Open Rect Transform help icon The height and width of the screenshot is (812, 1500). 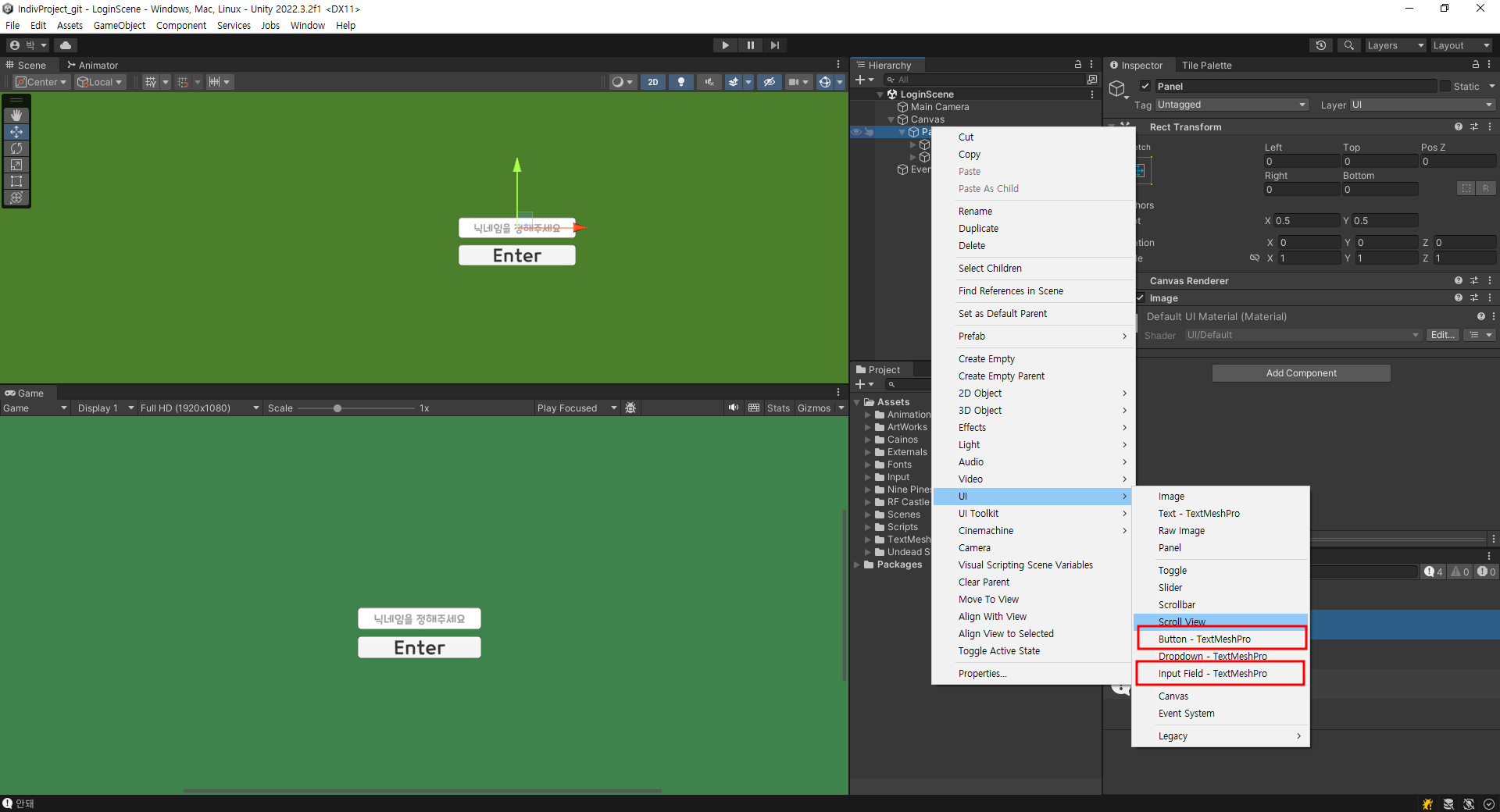click(1458, 126)
